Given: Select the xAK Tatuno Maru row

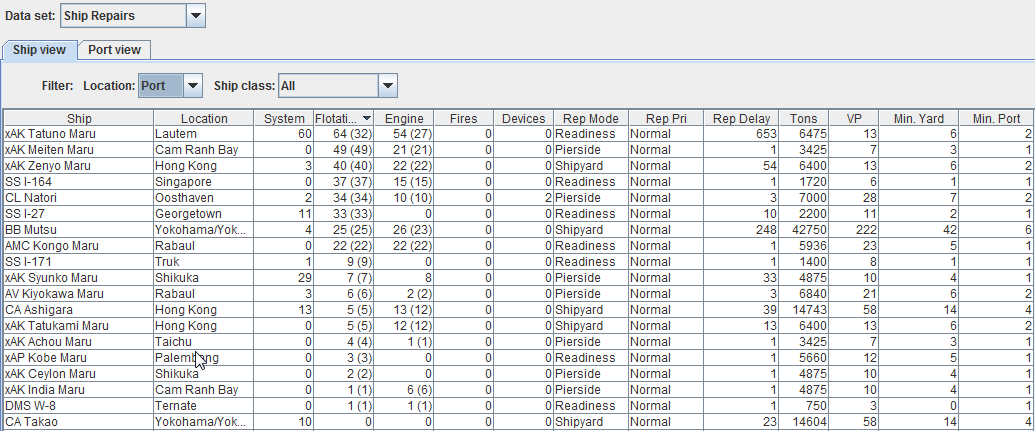Looking at the screenshot, I should pyautogui.click(x=519, y=134).
